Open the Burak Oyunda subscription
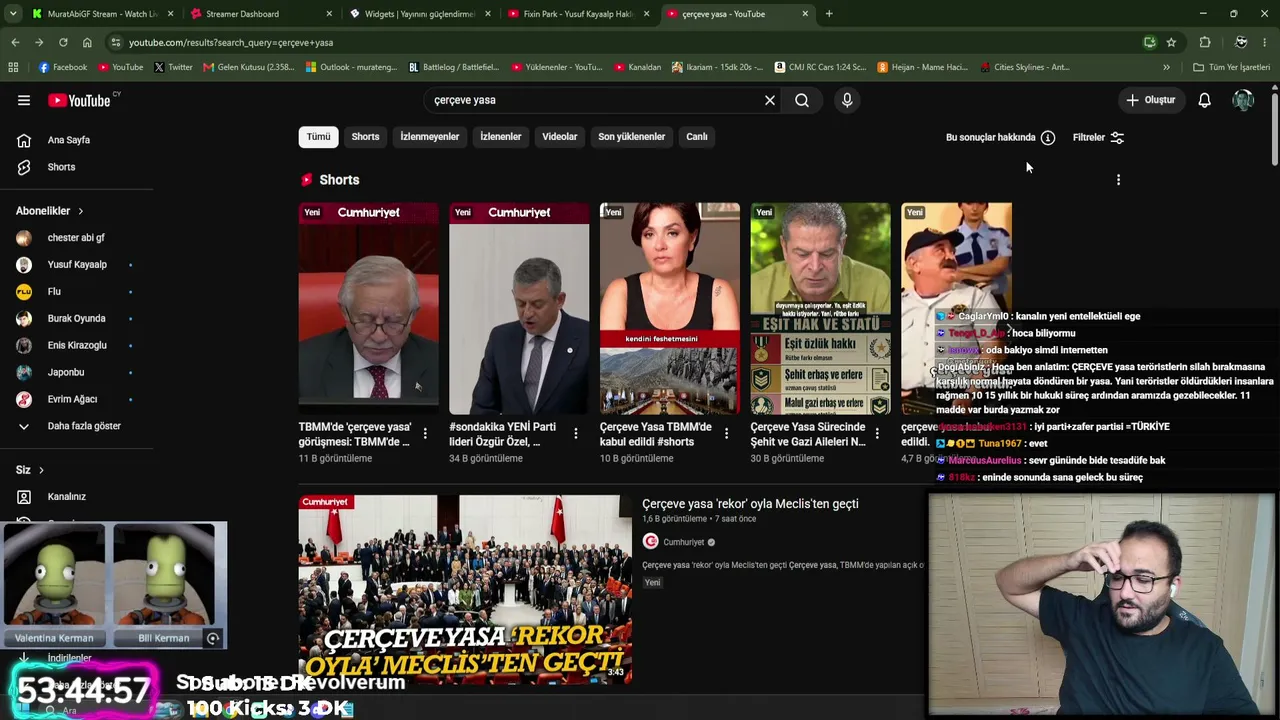 coord(76,319)
